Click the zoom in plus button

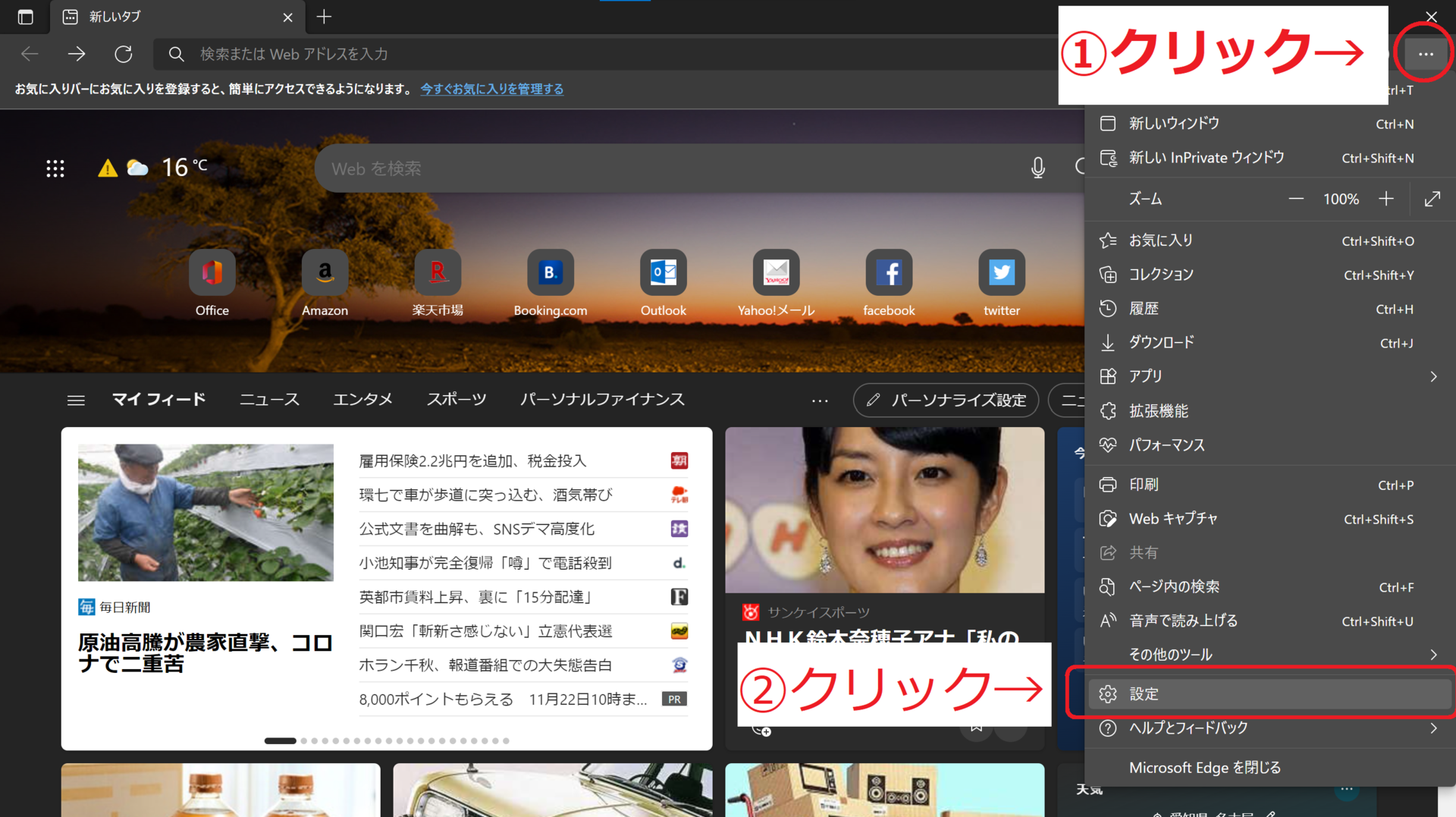[1386, 199]
